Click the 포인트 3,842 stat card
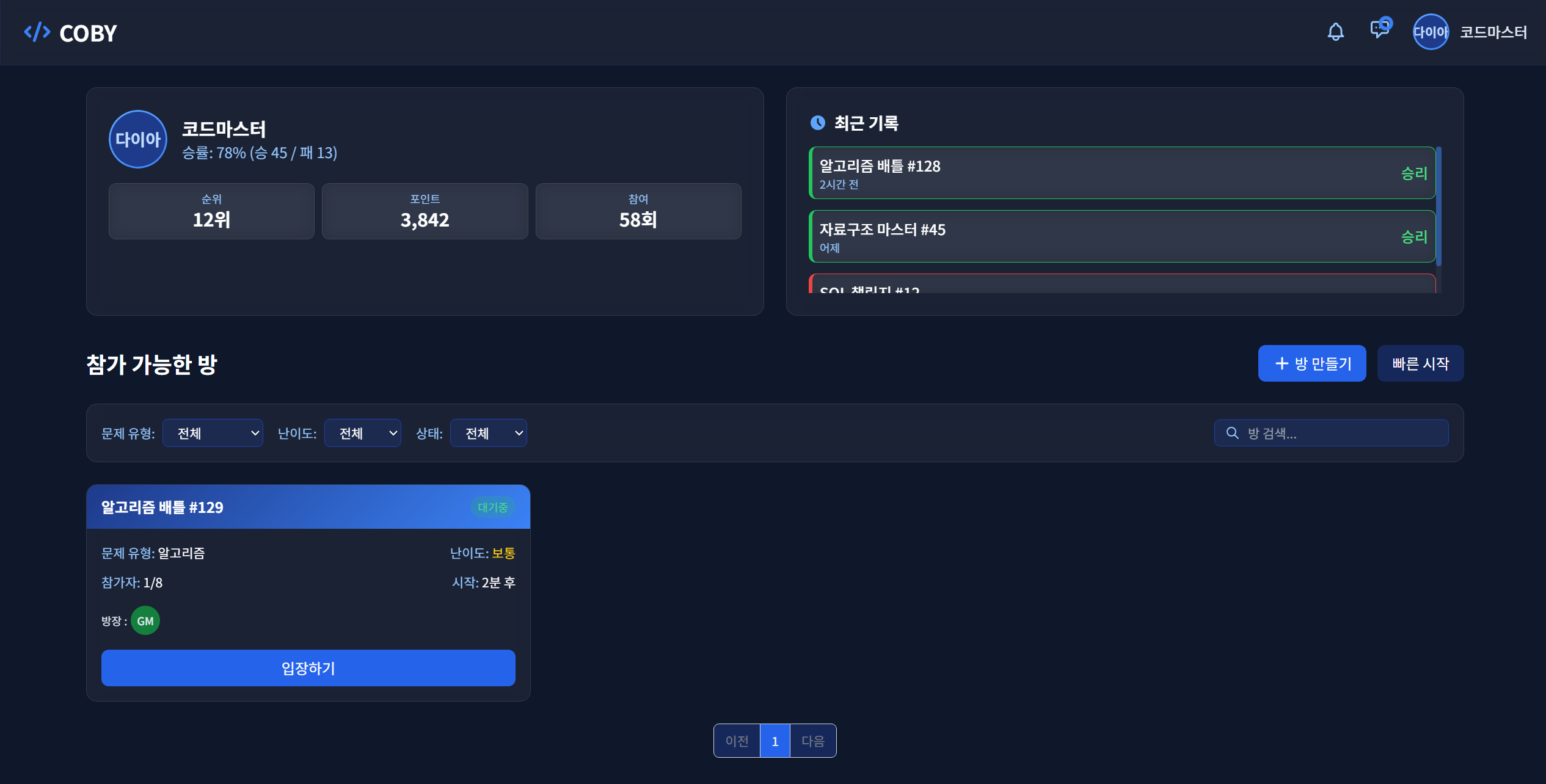This screenshot has width=1546, height=784. point(425,211)
